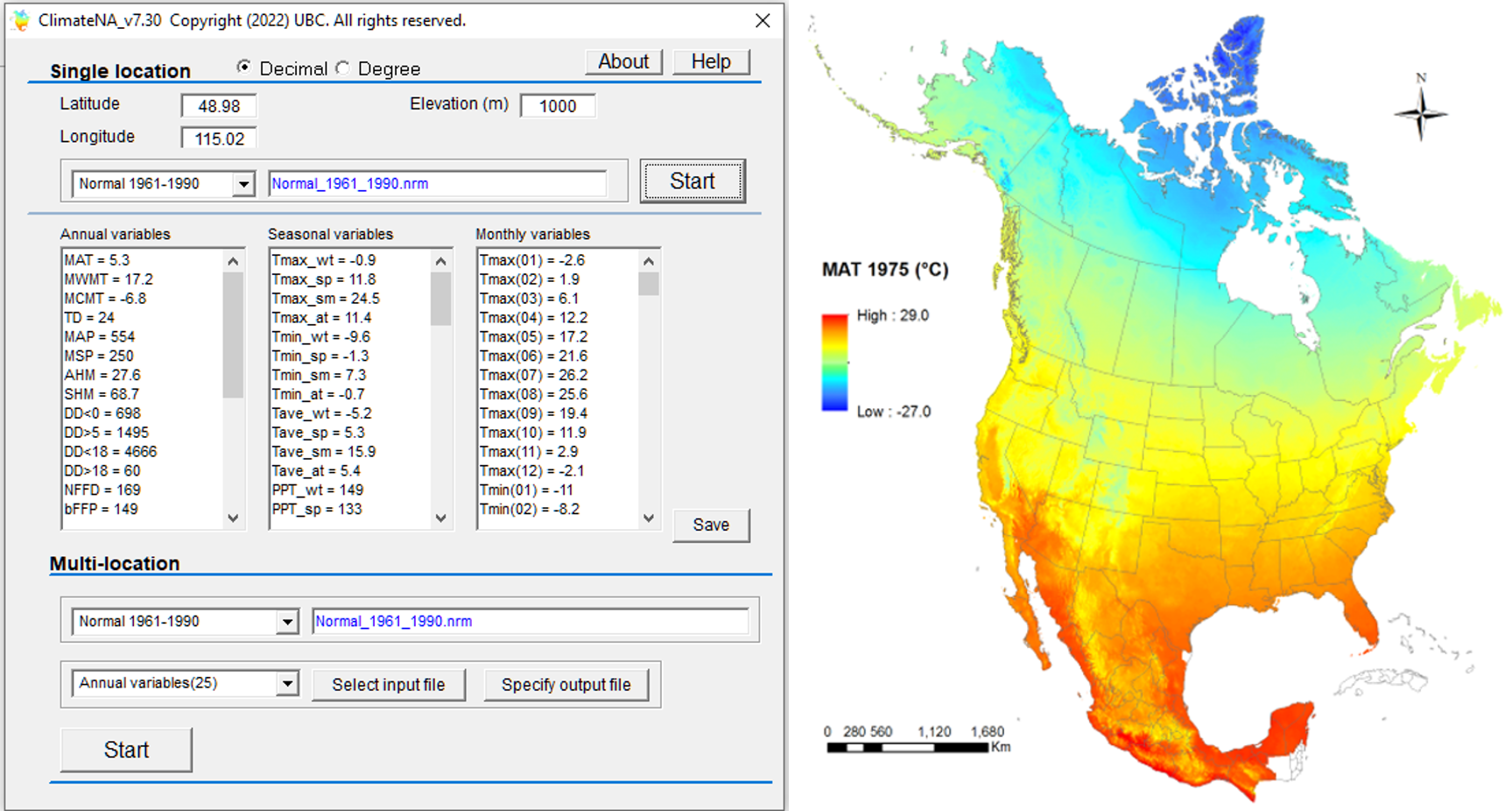The height and width of the screenshot is (811, 1512).
Task: Click the Latitude input field
Action: click(219, 106)
